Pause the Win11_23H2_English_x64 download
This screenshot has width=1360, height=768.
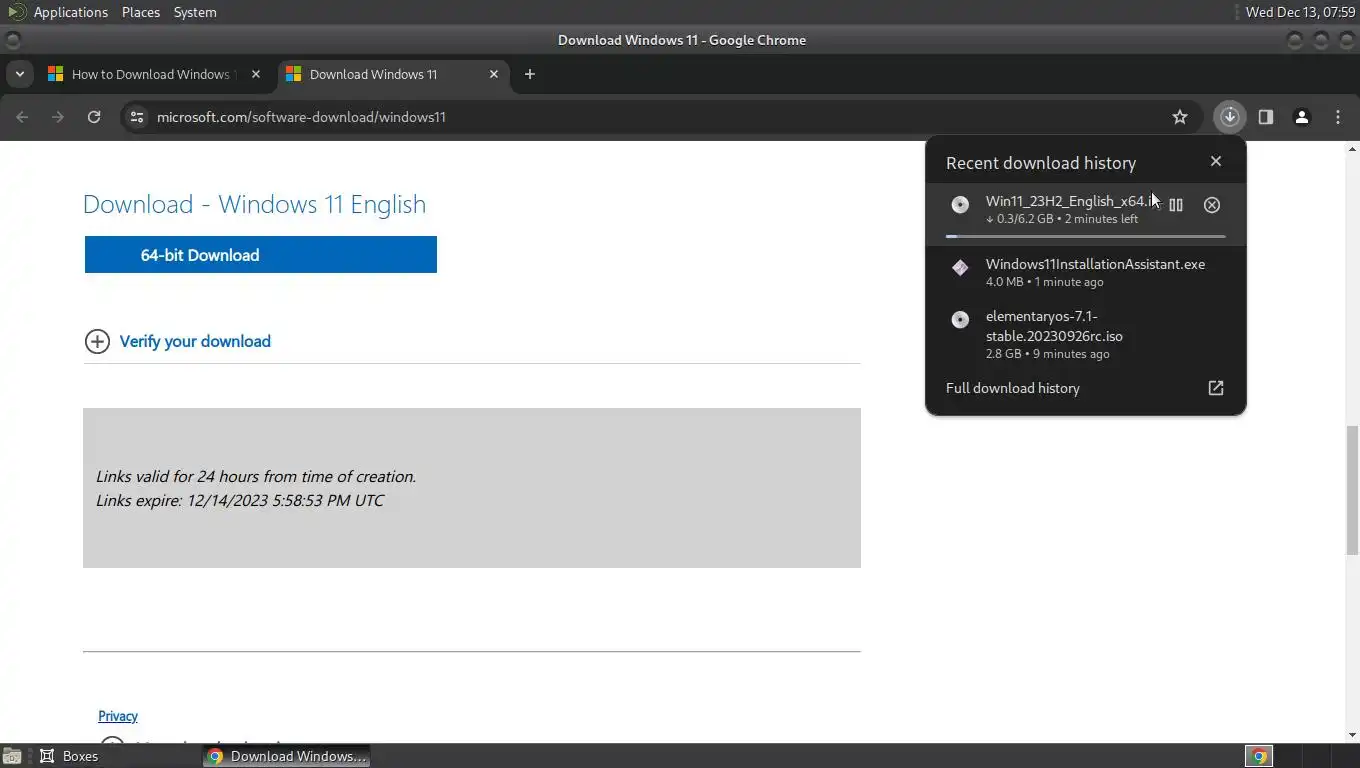(x=1176, y=205)
